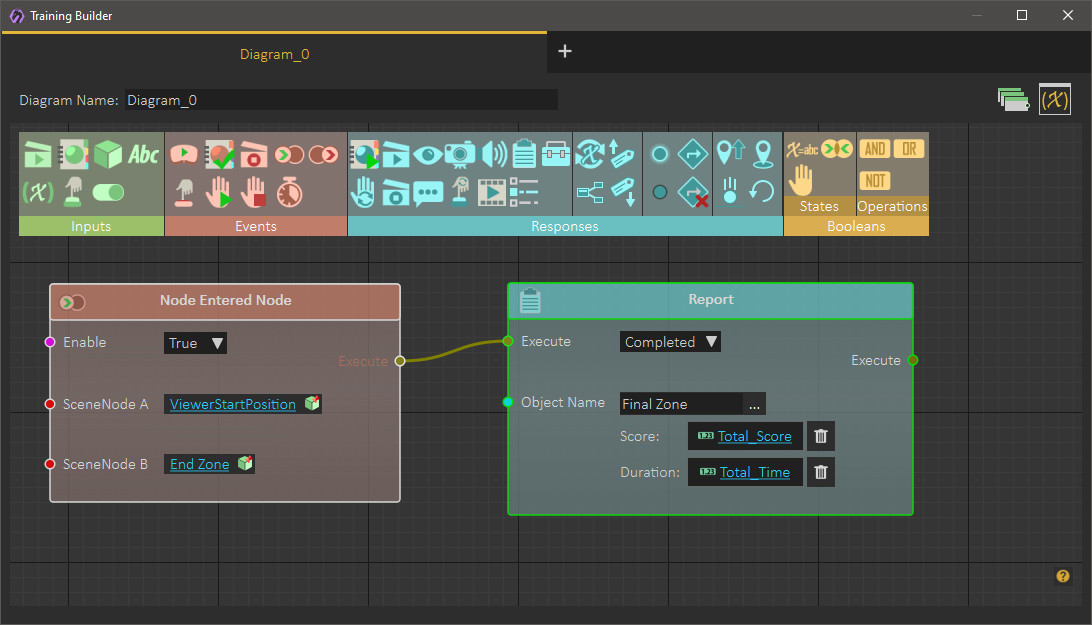Screen dimensions: 1092x625
Task: Follow the End Zone link
Action: (x=199, y=464)
